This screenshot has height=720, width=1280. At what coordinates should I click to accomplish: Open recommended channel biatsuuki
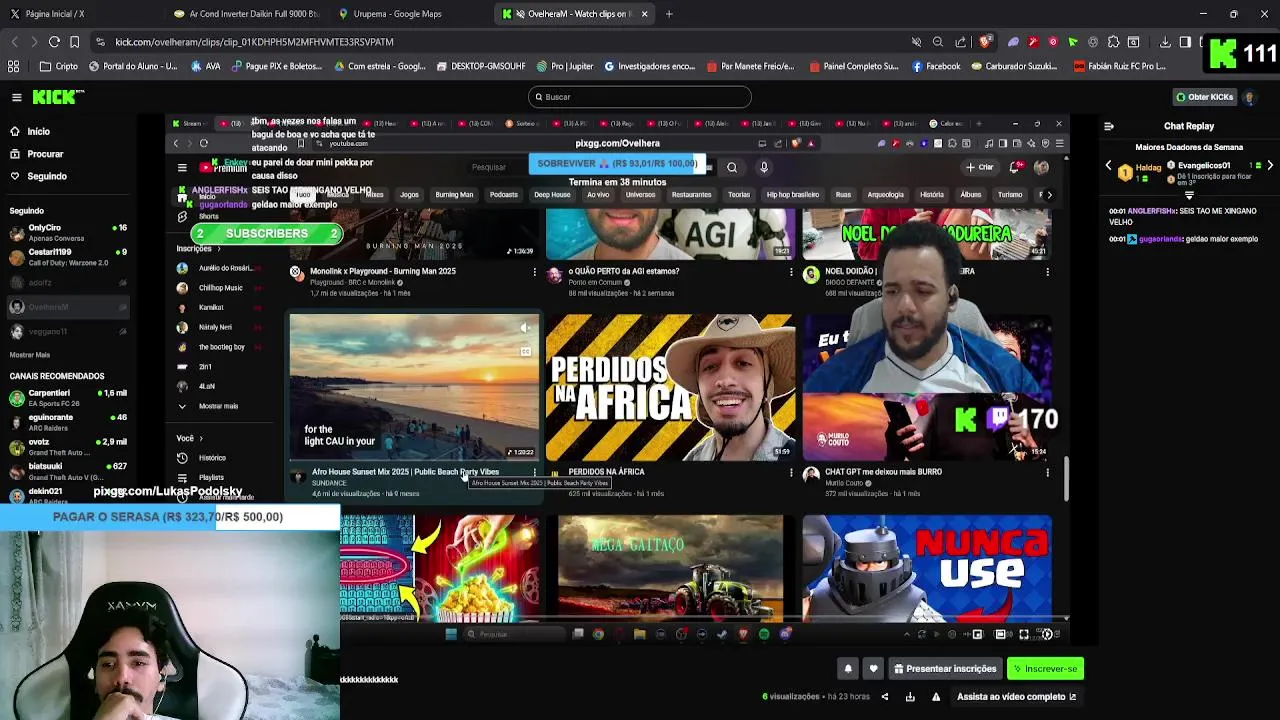(68, 471)
